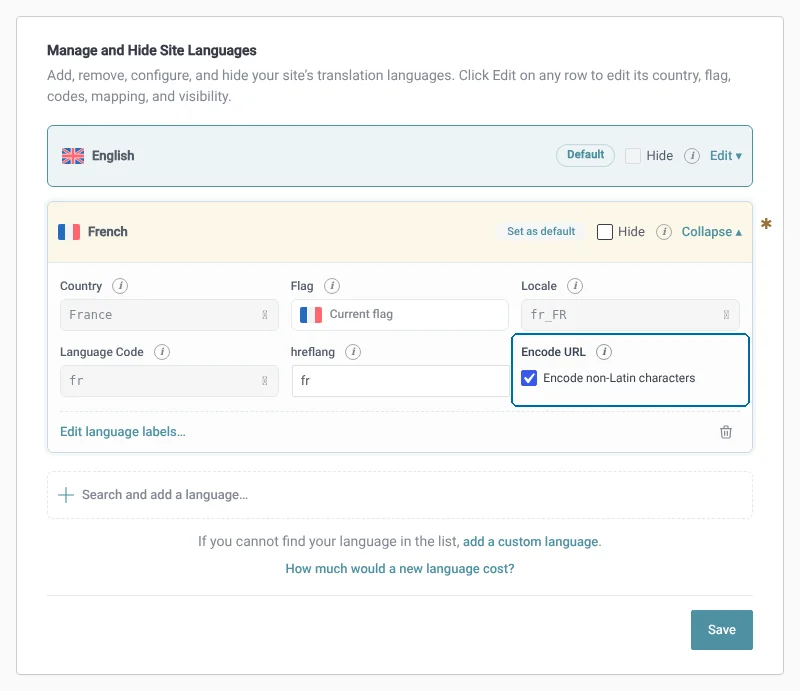Click info icon next to Flag label
The image size is (800, 691).
pos(332,286)
